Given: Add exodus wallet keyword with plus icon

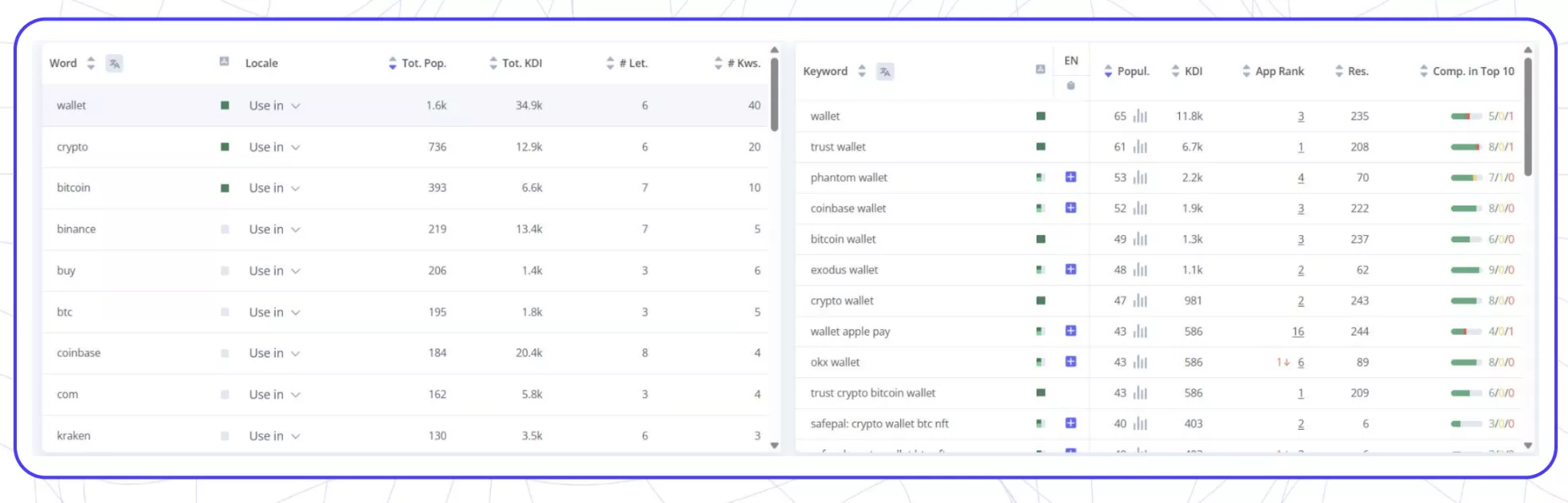Looking at the screenshot, I should [1071, 269].
